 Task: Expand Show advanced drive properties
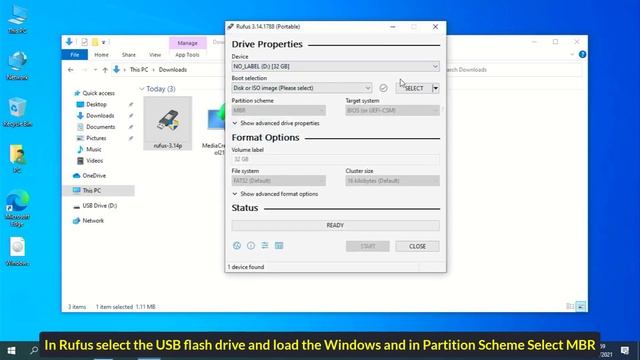tap(276, 123)
